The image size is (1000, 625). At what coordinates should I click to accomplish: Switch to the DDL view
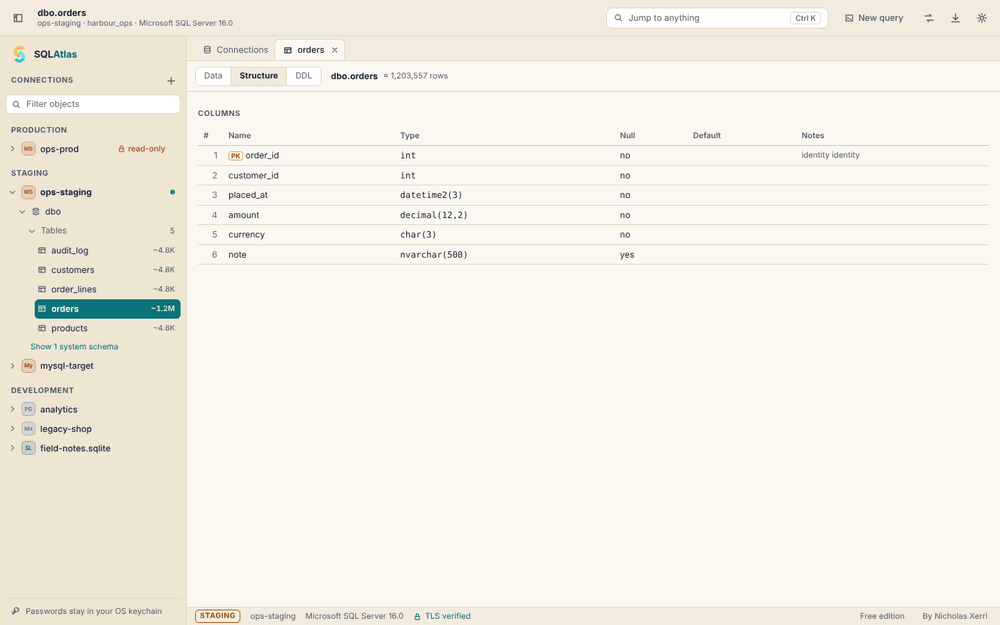(x=304, y=76)
